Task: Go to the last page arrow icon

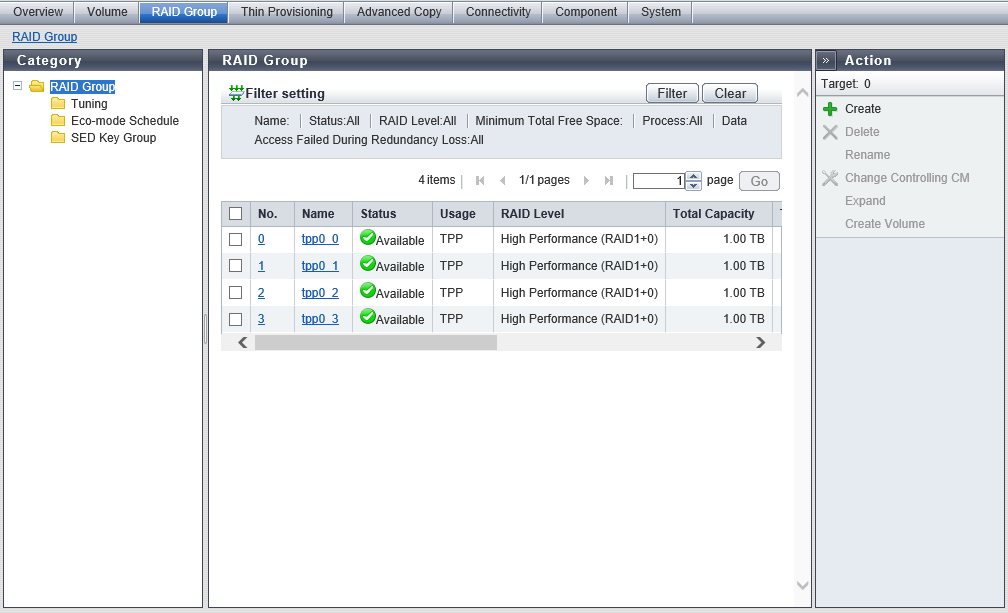Action: [609, 181]
